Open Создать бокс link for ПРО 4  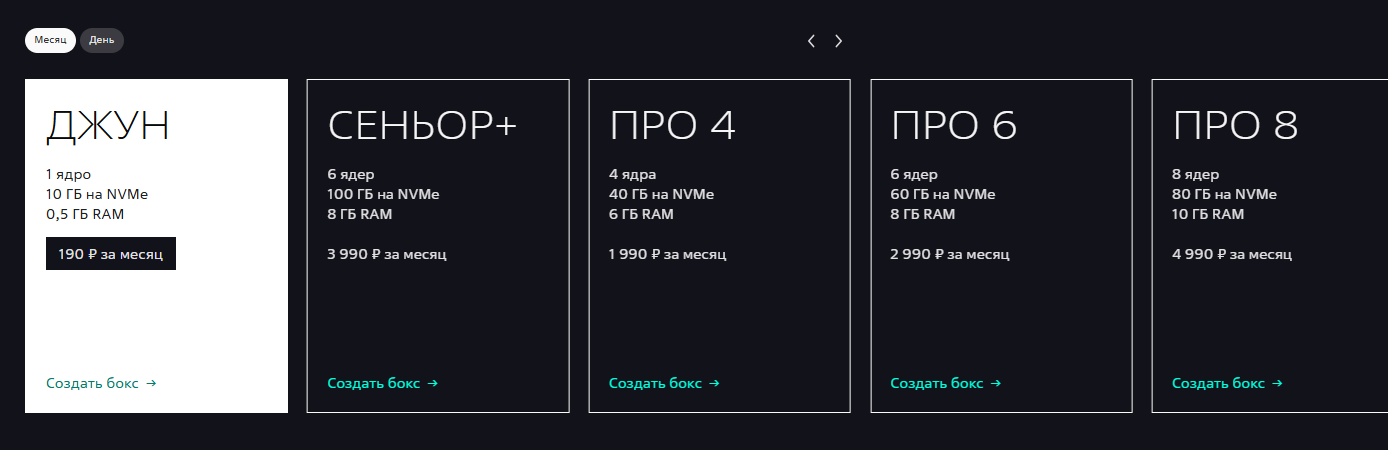point(655,383)
